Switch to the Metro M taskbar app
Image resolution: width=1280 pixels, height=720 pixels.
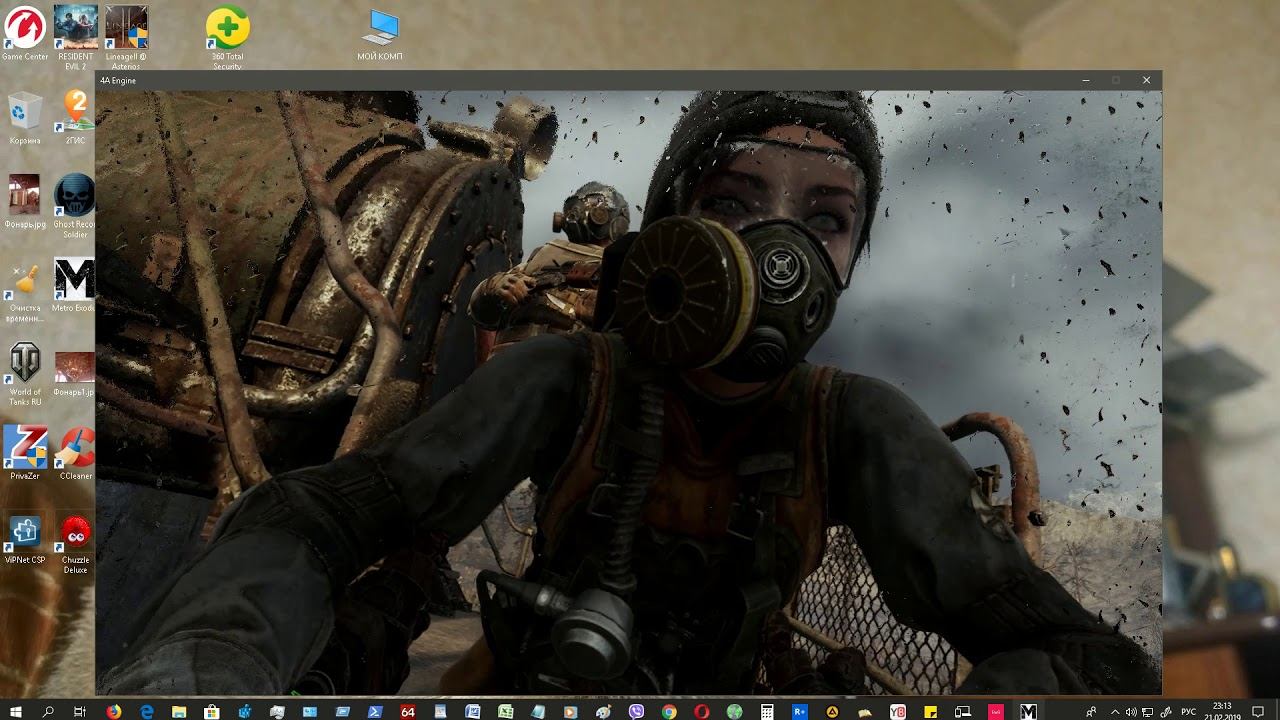click(1028, 711)
